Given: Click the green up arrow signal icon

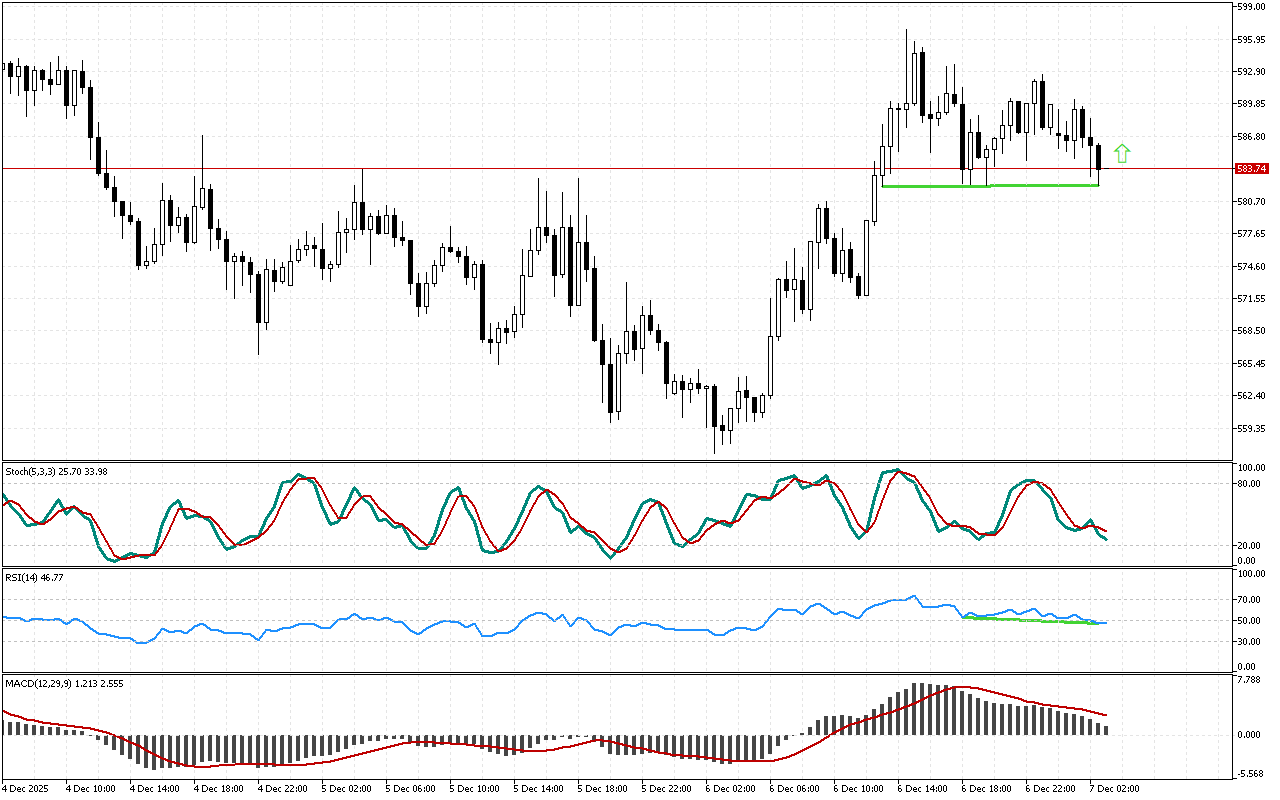Looking at the screenshot, I should (1122, 153).
